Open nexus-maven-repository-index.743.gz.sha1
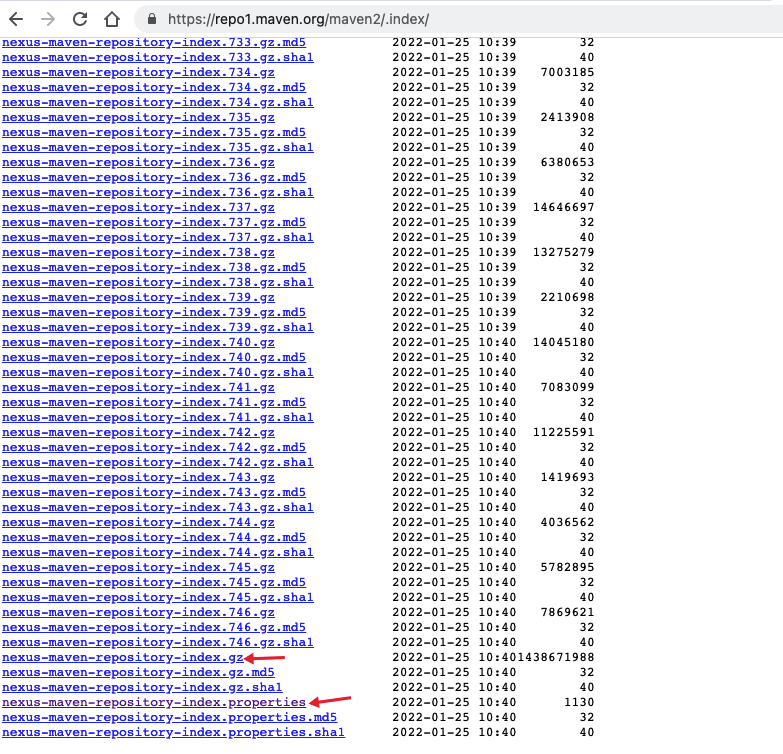The height and width of the screenshot is (754, 783). point(158,507)
